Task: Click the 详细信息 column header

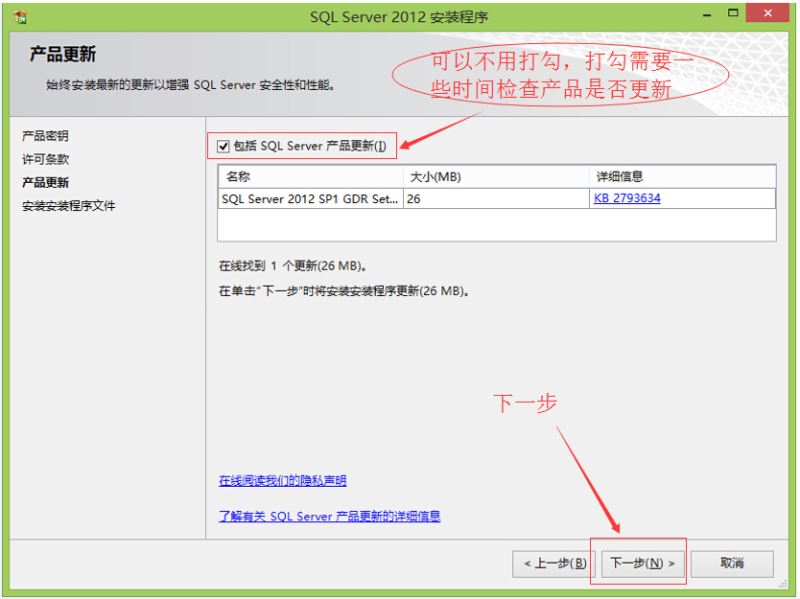Action: [x=683, y=177]
